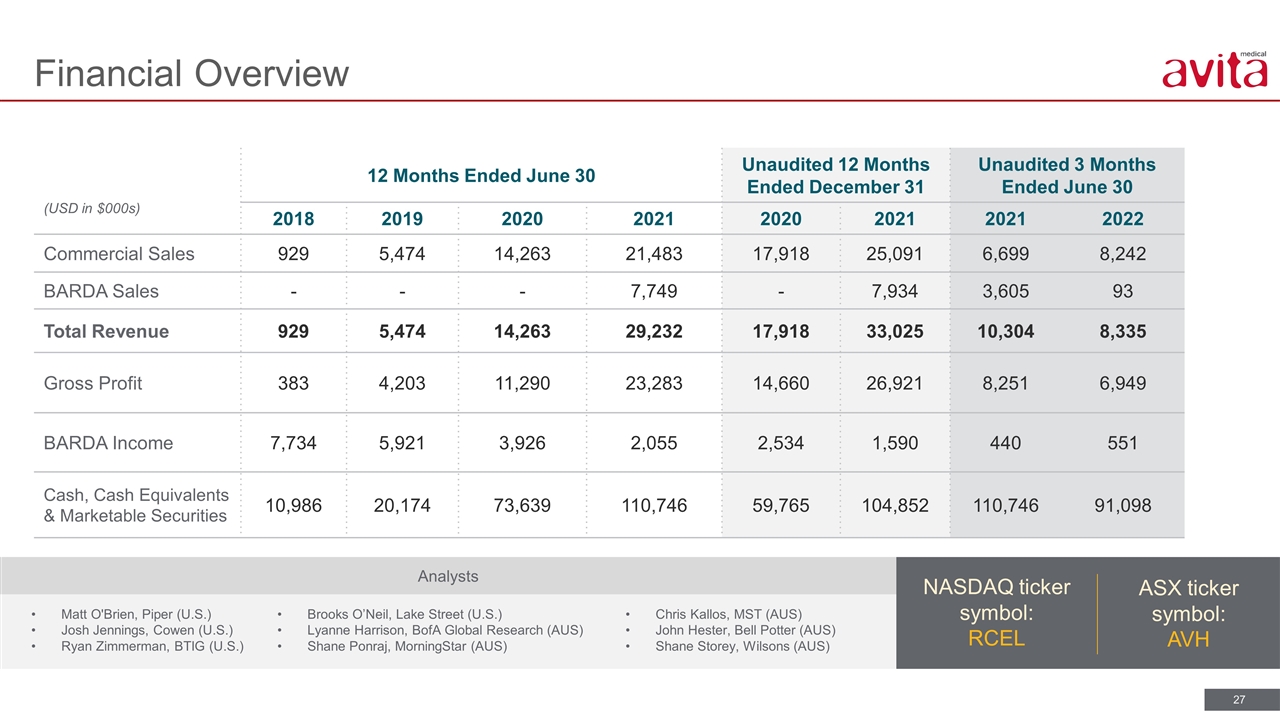This screenshot has height=720, width=1280.
Task: Select Commercial Sales value 8,242
Action: [1122, 254]
